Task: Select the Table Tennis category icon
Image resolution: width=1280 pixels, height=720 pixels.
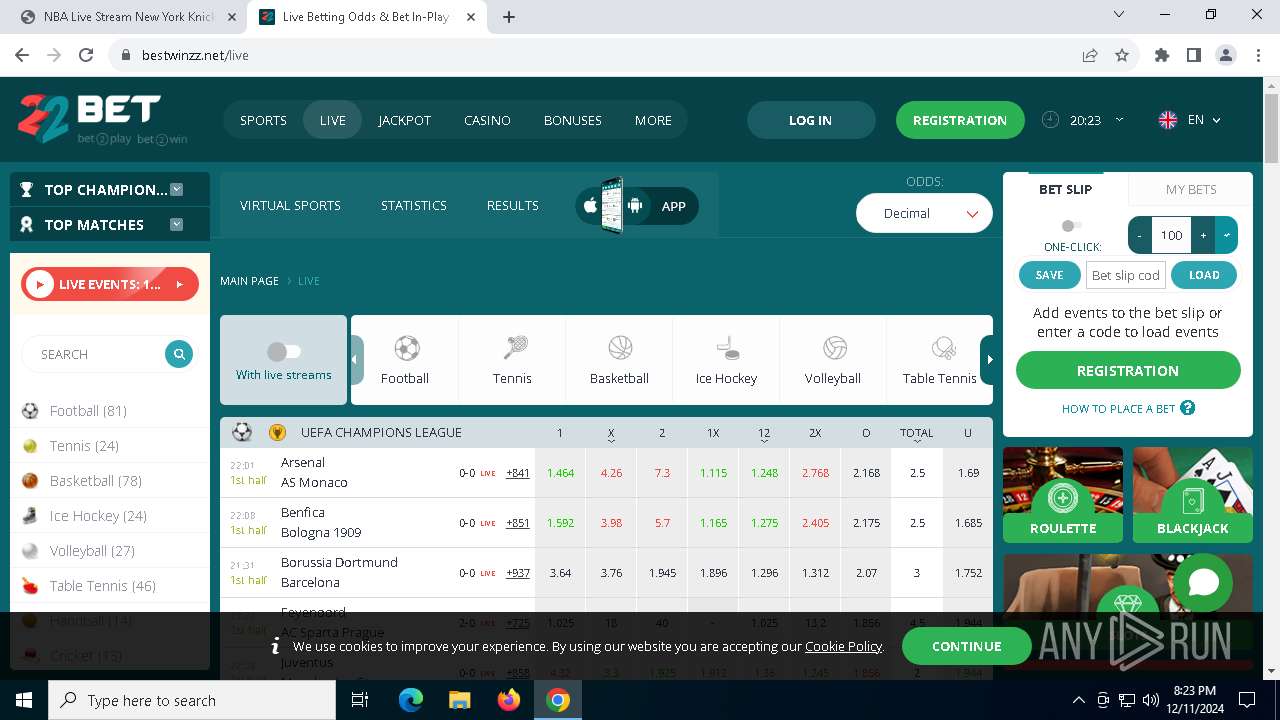Action: tap(942, 348)
